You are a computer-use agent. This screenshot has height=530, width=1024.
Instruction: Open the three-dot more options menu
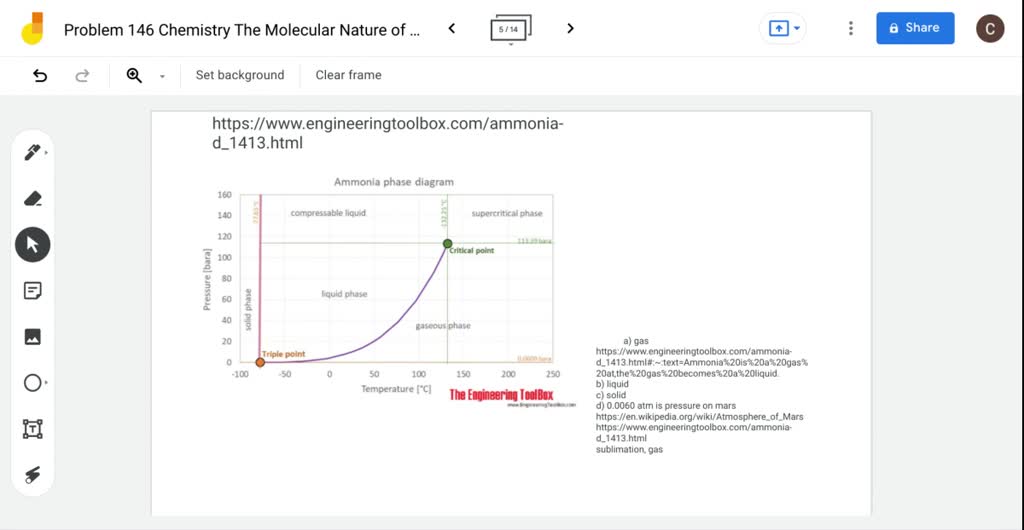point(851,28)
